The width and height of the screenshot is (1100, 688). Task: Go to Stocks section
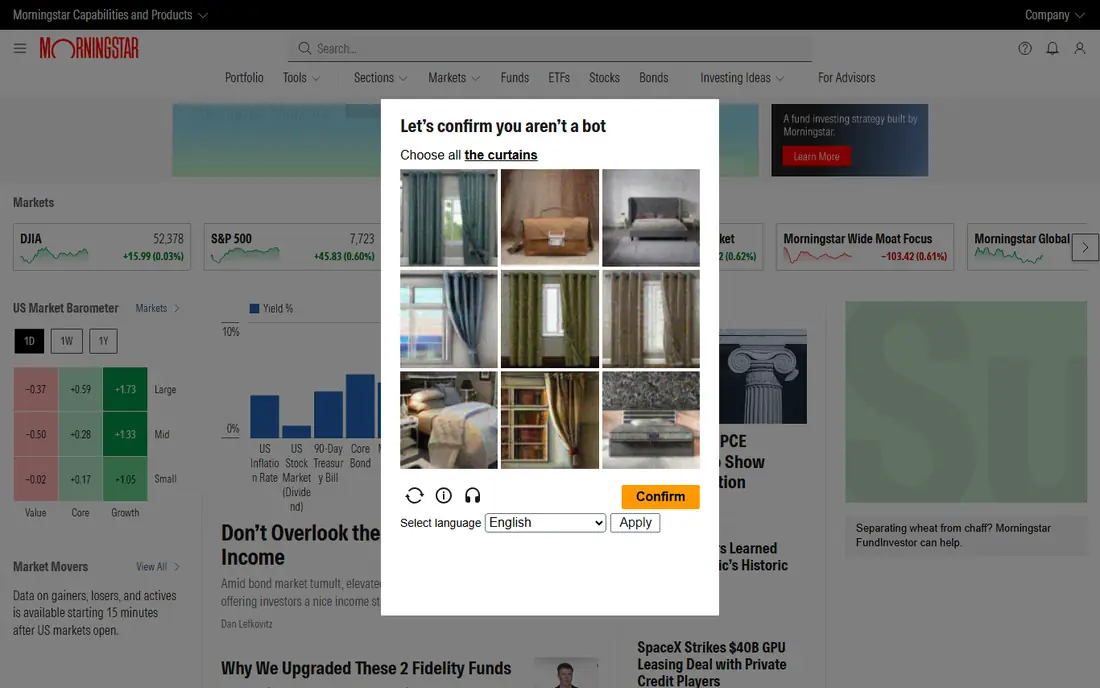pos(604,78)
